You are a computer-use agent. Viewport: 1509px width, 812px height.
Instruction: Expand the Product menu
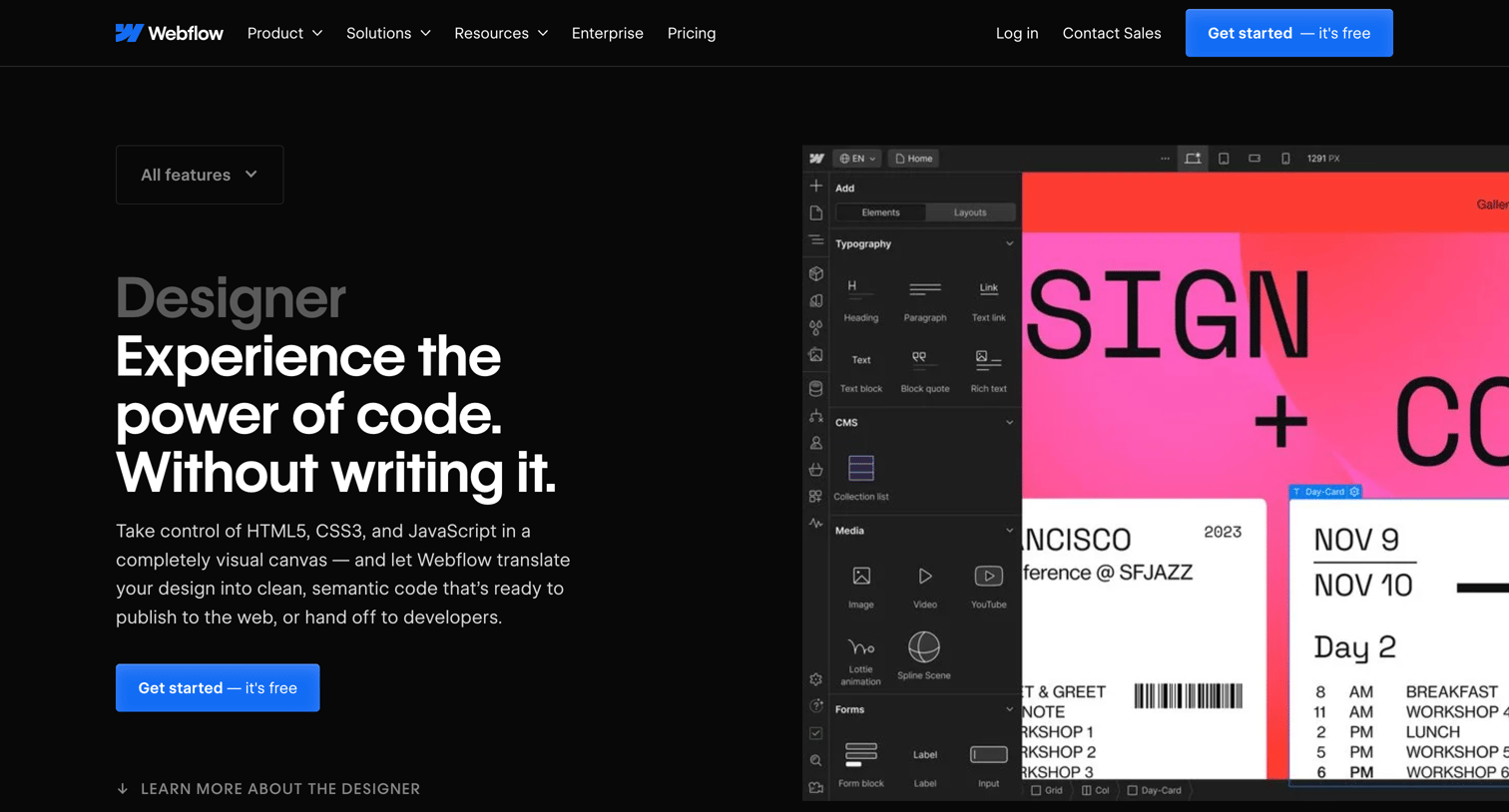(x=284, y=33)
